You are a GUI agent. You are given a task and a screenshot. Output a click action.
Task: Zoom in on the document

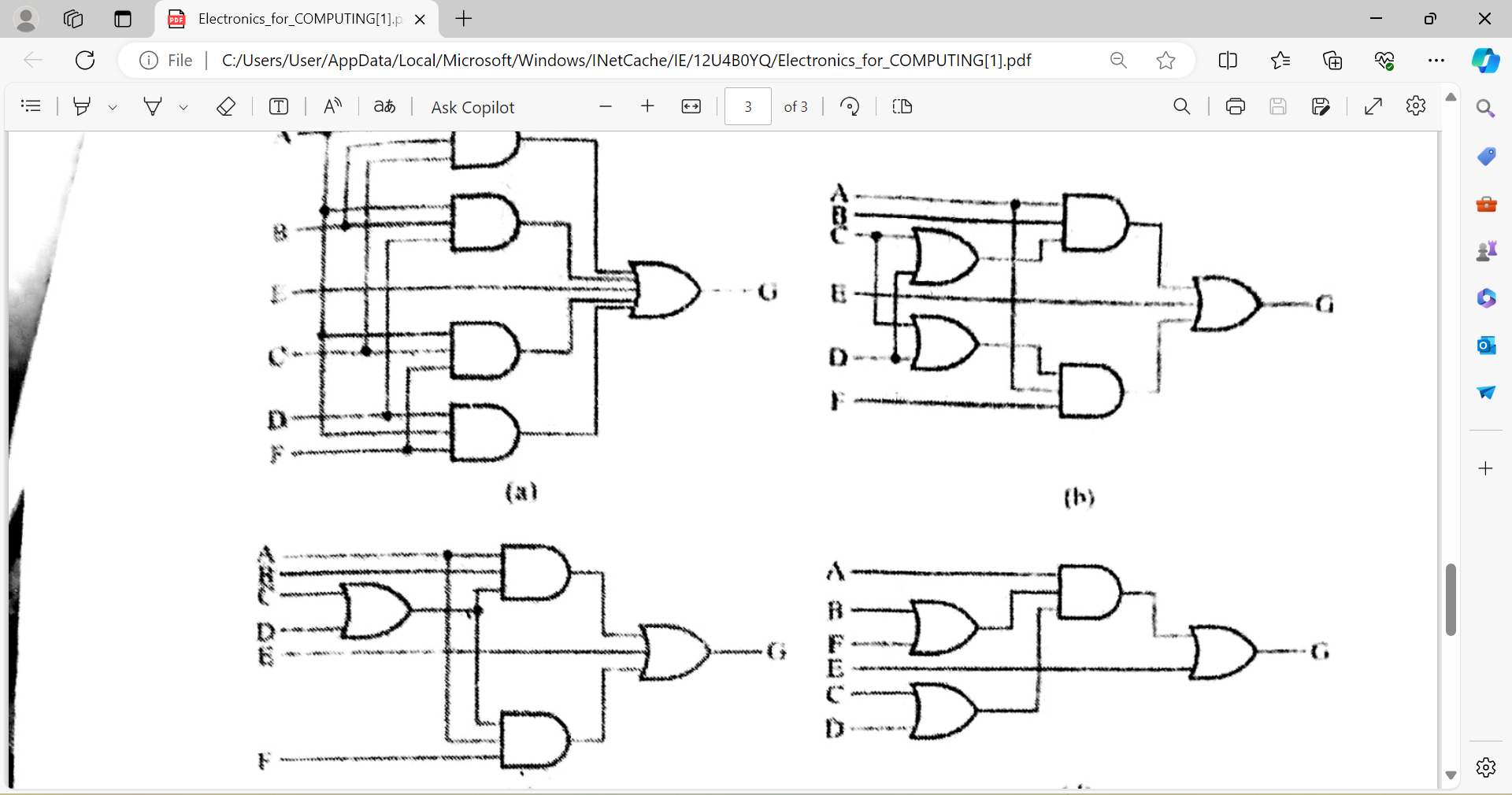pyautogui.click(x=647, y=106)
